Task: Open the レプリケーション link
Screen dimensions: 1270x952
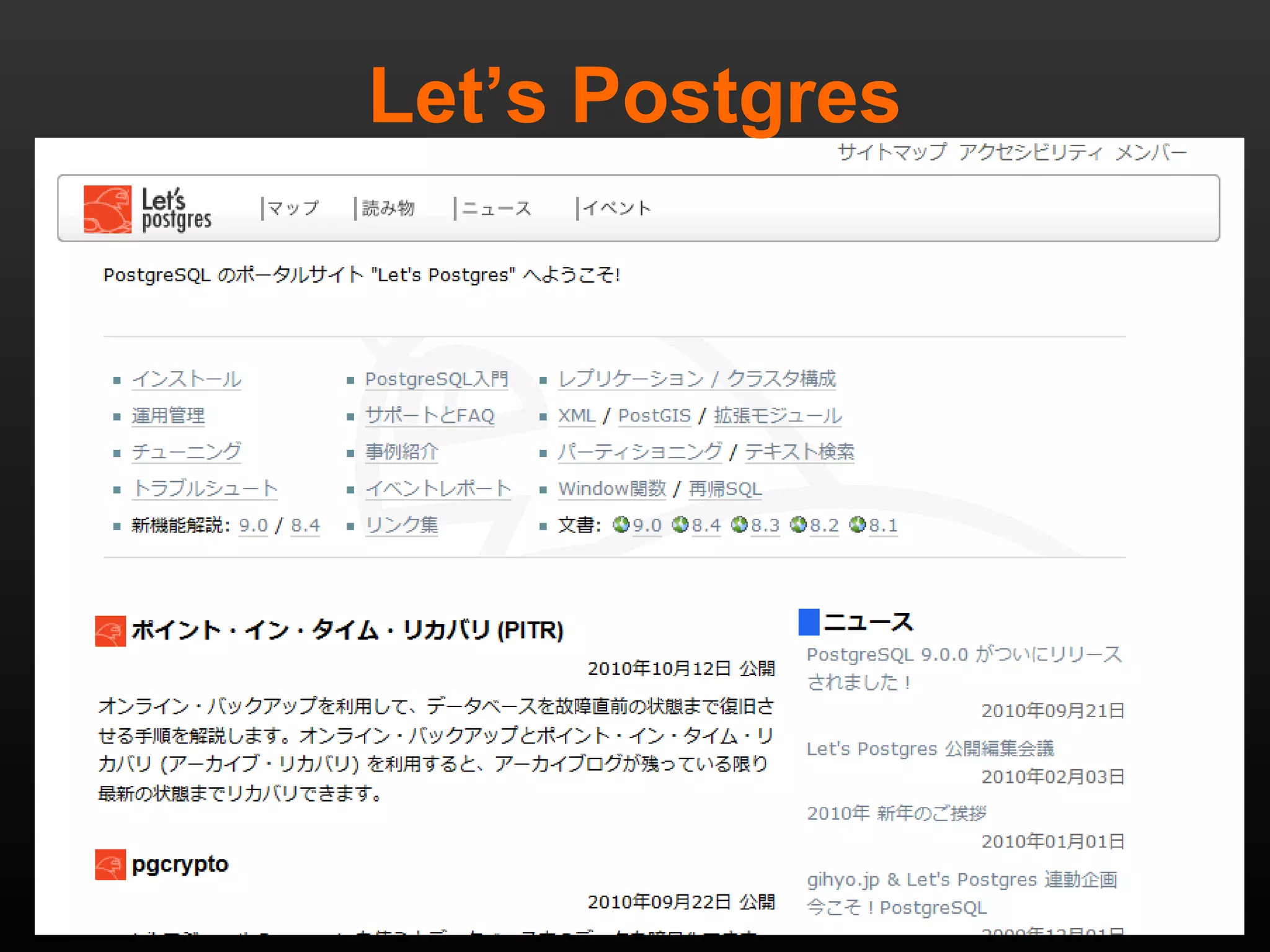Action: tap(631, 379)
